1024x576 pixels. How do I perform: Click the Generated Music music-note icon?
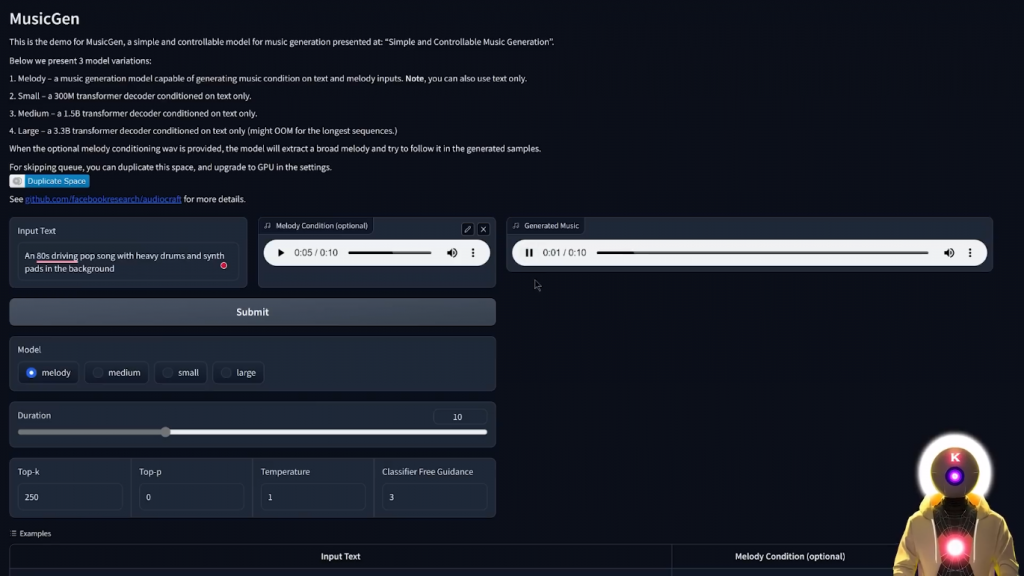(516, 226)
